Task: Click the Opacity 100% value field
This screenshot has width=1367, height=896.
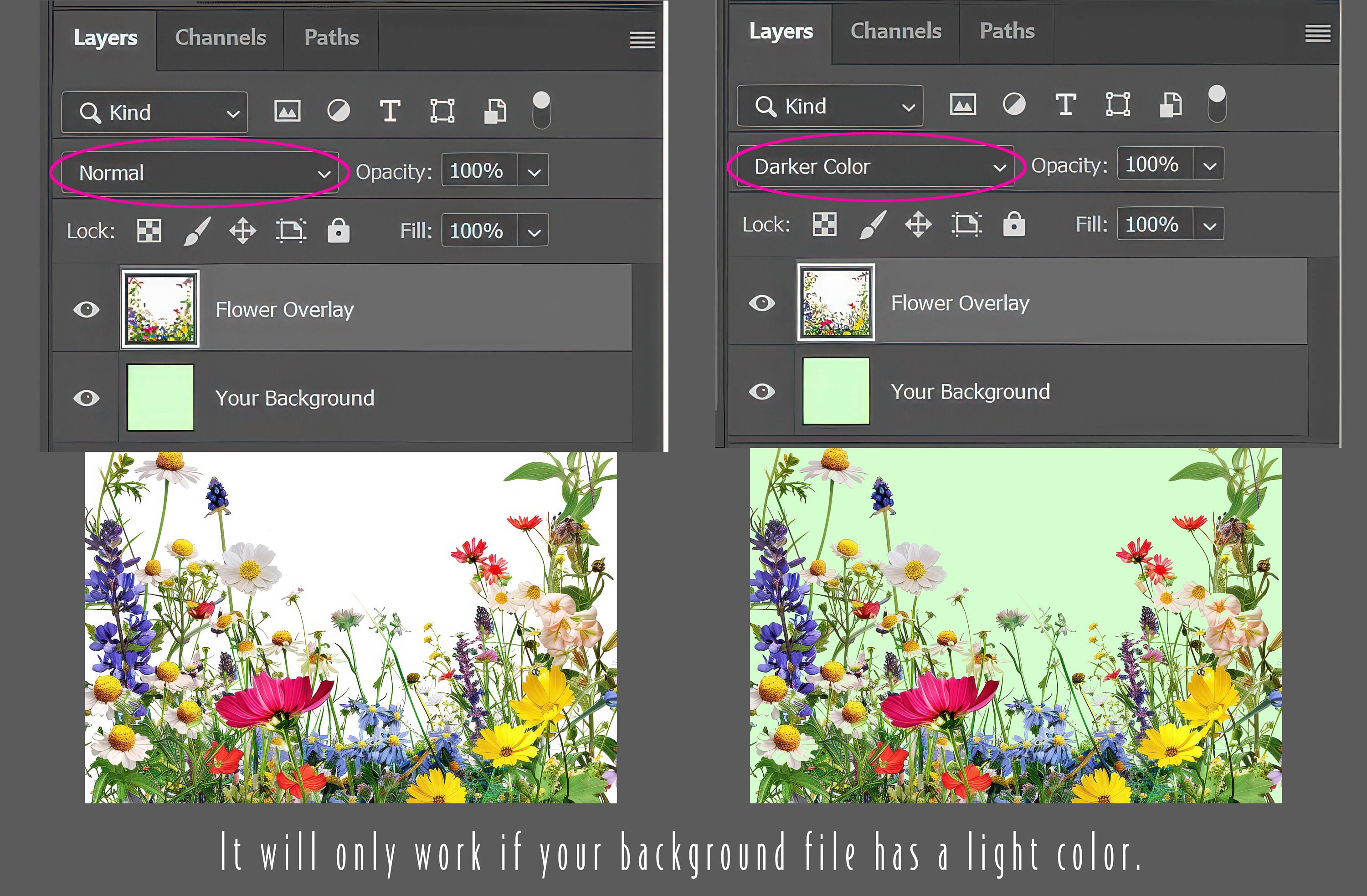Action: click(x=478, y=170)
